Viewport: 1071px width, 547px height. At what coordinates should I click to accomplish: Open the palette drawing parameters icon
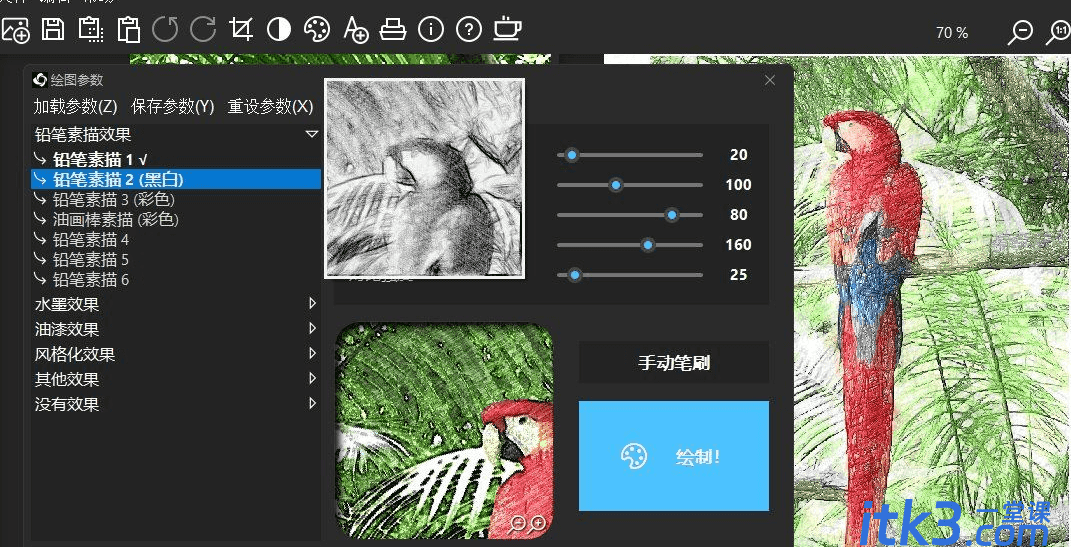point(317,29)
